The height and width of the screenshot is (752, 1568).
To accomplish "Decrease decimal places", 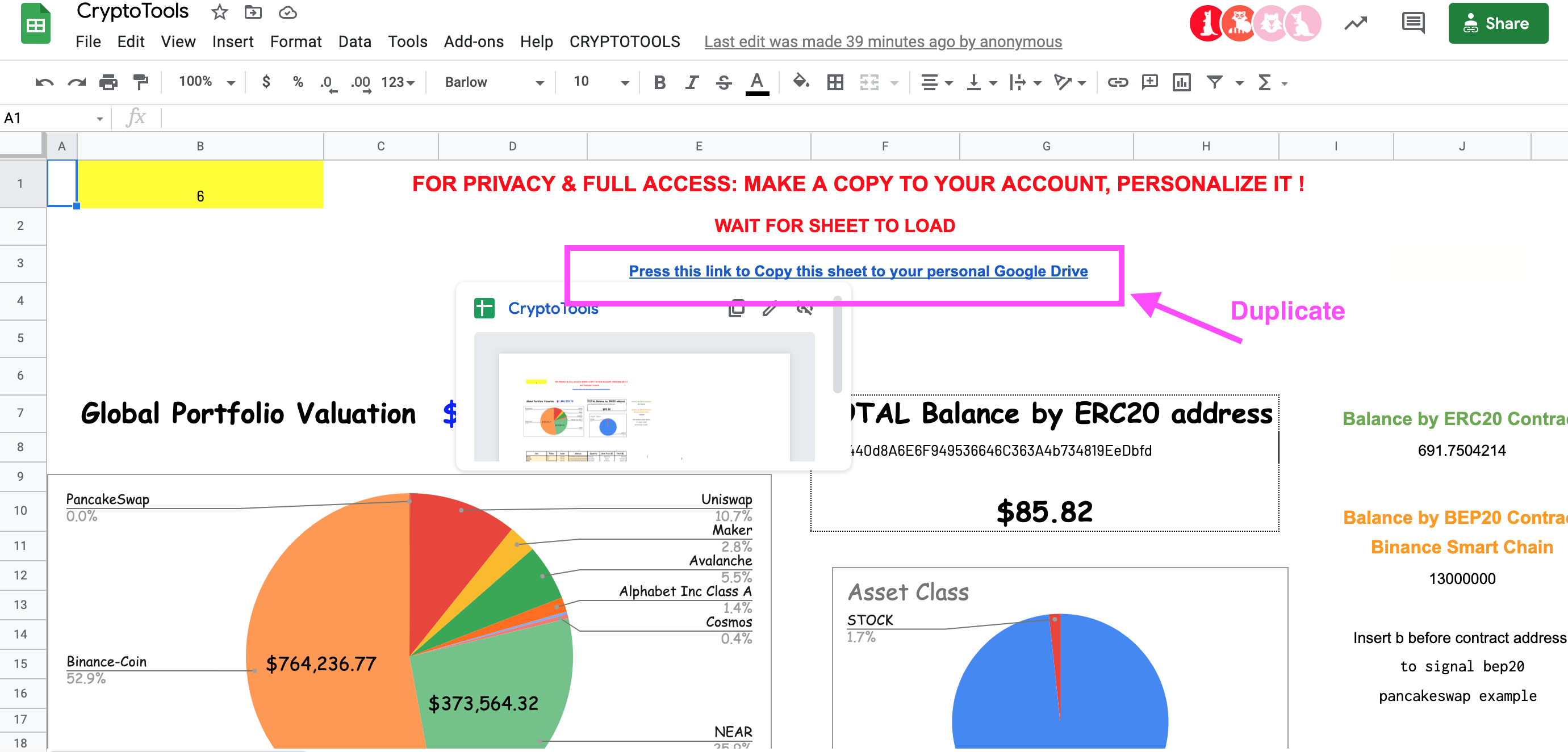I will coord(329,83).
